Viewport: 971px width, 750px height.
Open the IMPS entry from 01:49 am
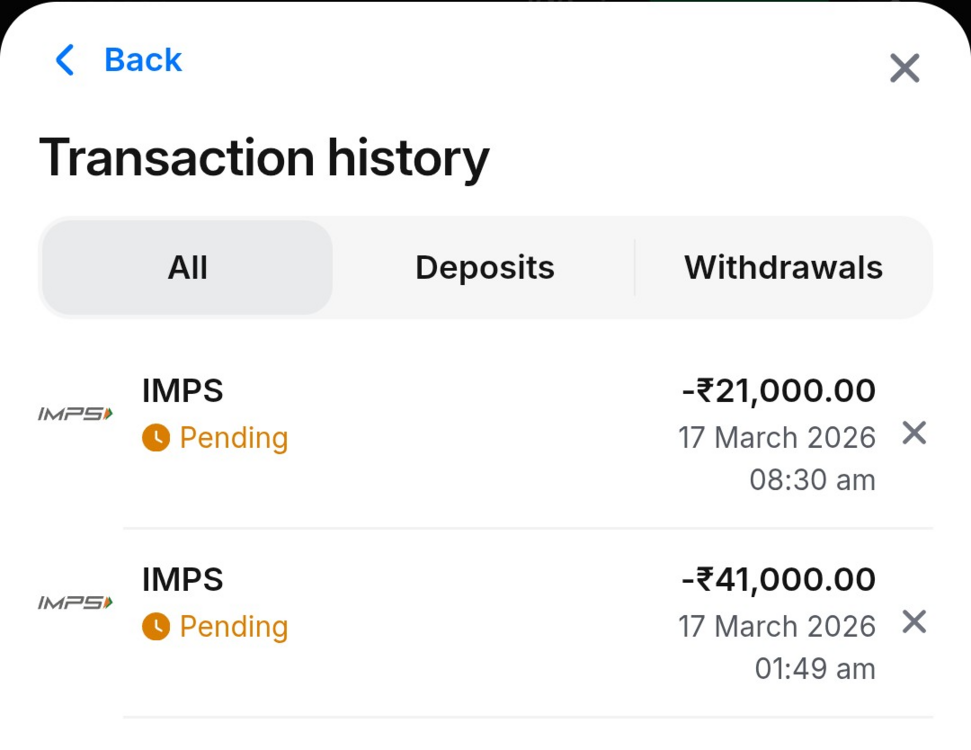tap(183, 580)
